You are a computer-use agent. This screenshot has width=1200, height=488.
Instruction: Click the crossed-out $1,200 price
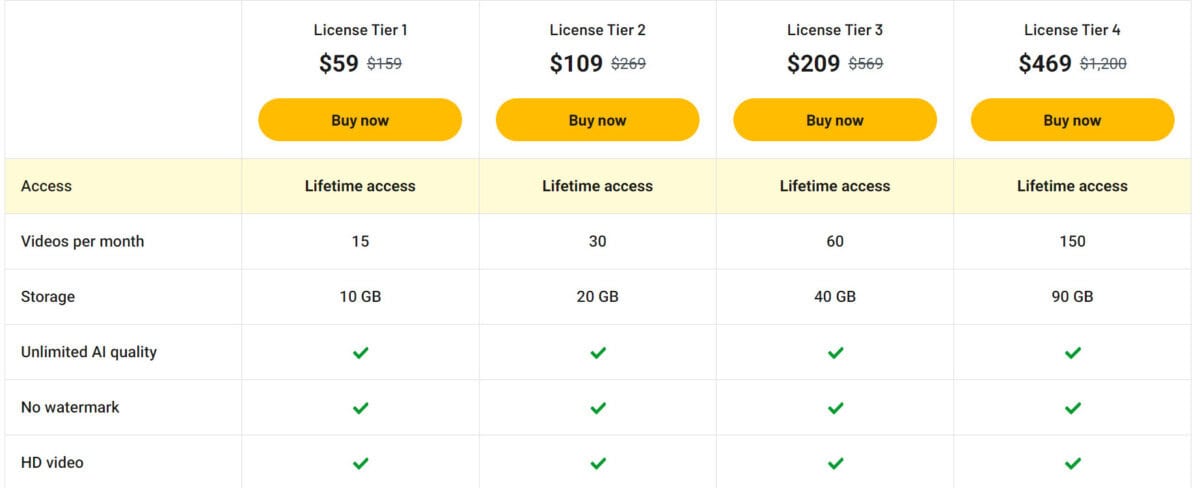[1103, 64]
